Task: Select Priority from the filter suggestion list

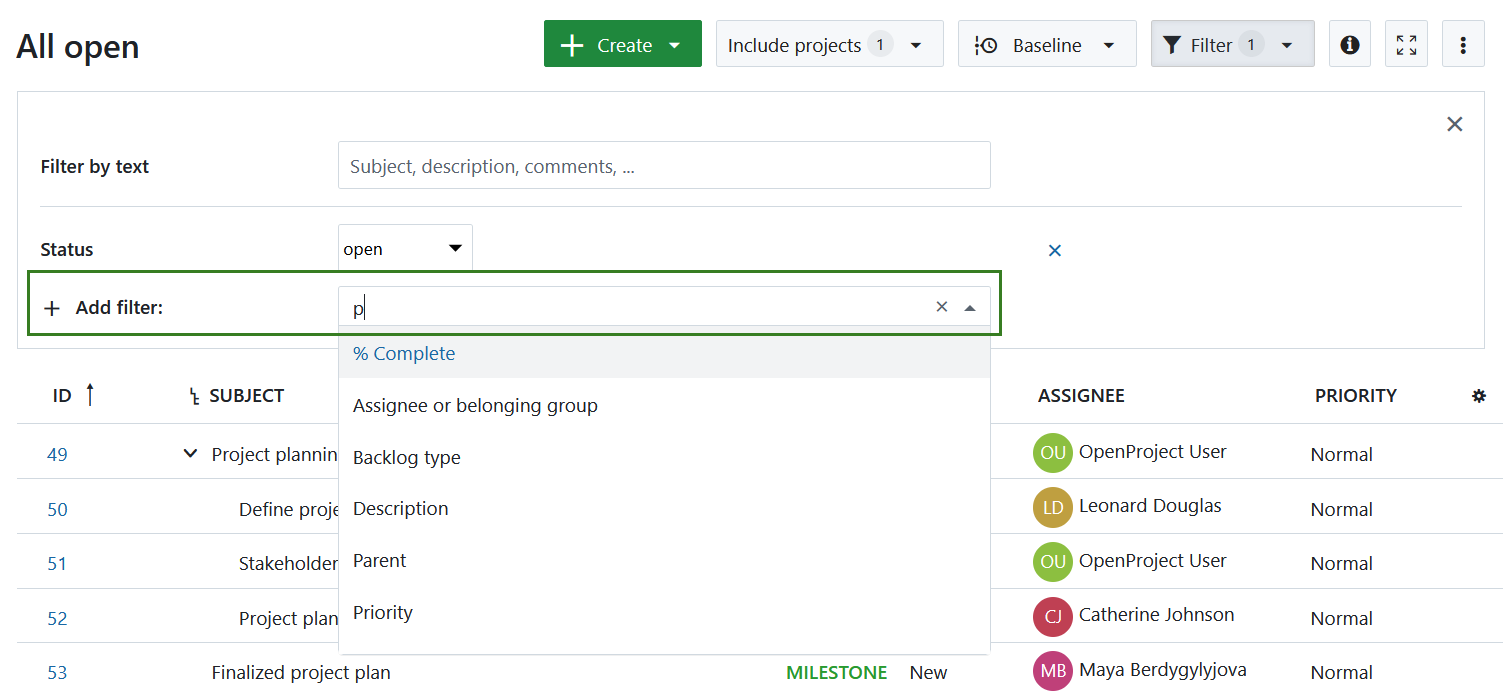Action: click(382, 612)
